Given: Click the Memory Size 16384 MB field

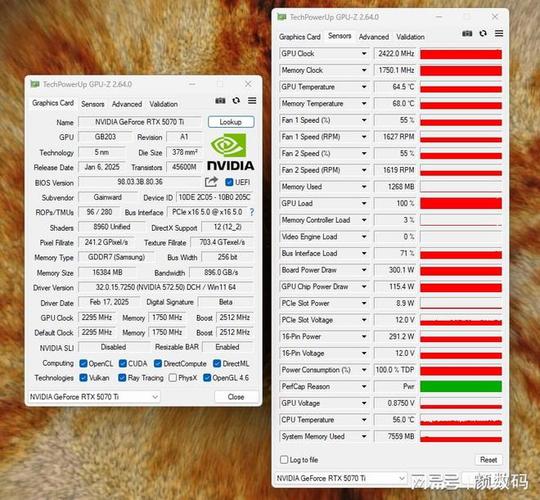Looking at the screenshot, I should 107,272.
